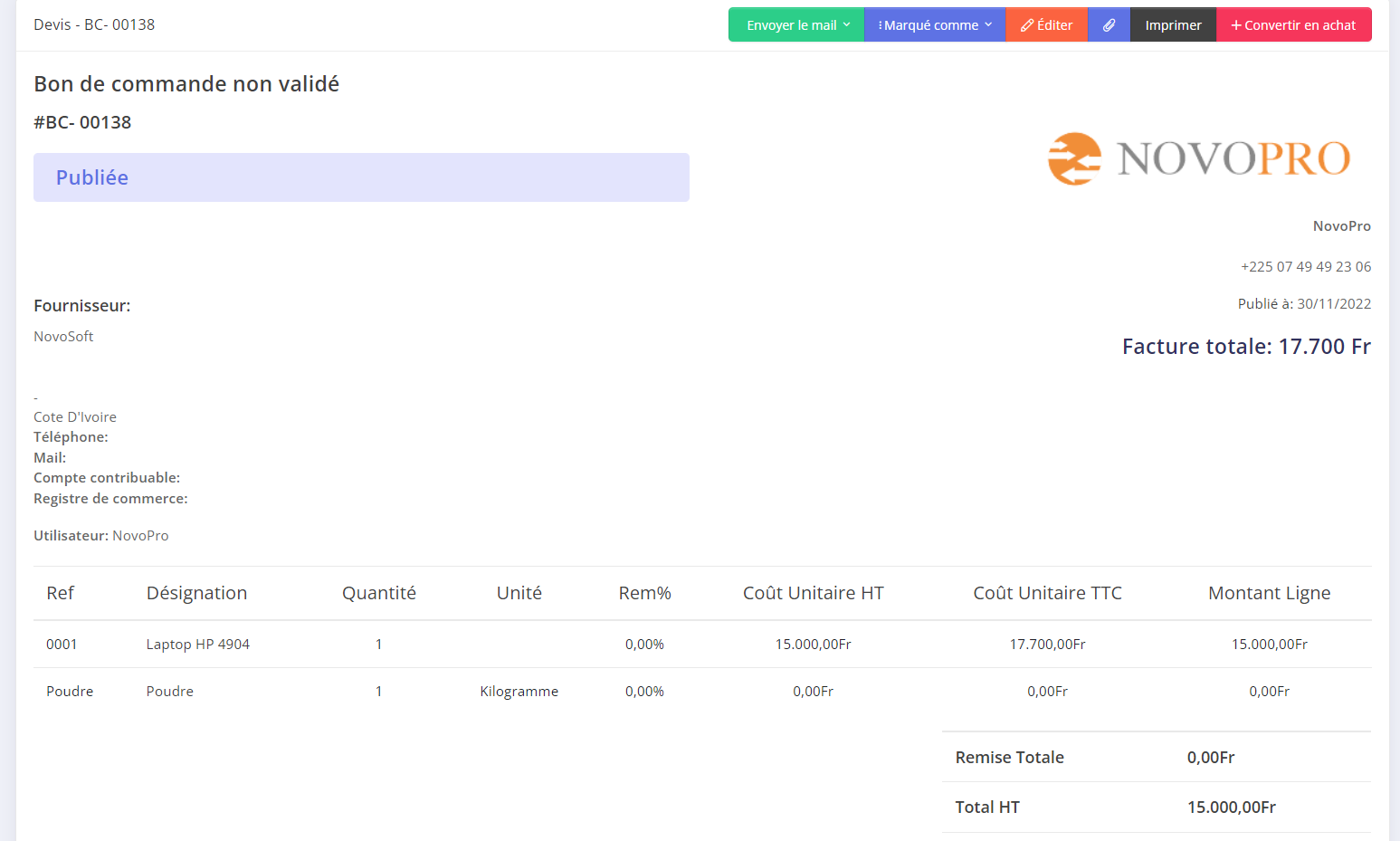Click the Devis - BC- 00138 page title
1400x841 pixels.
(x=94, y=25)
